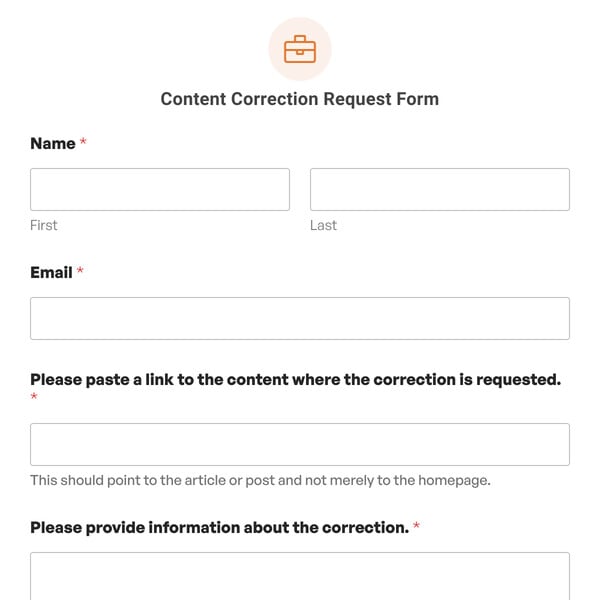Screen dimensions: 600x600
Task: Click the red asterisk beside Email
Action: [80, 272]
